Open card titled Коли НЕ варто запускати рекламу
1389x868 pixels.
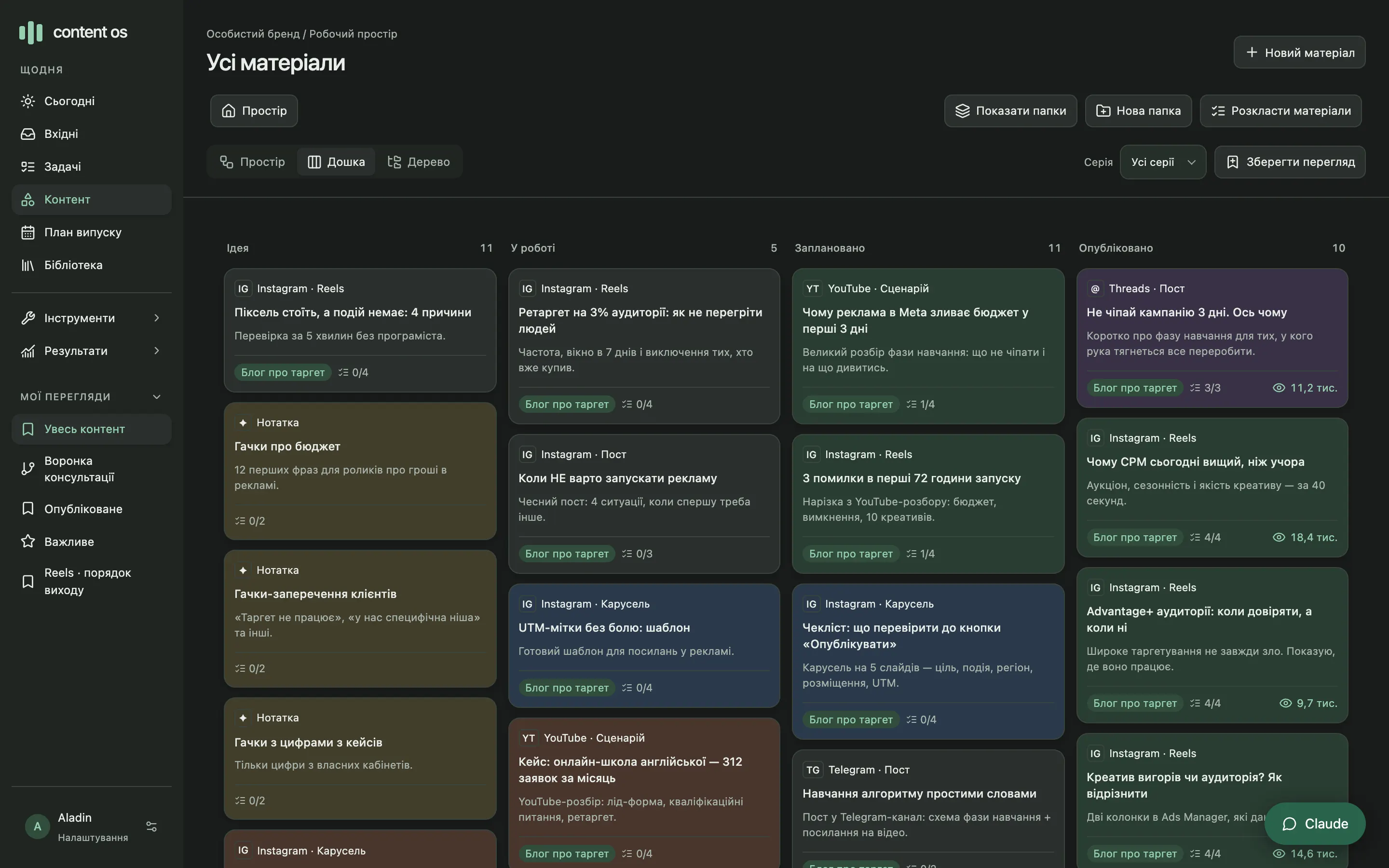[644, 503]
